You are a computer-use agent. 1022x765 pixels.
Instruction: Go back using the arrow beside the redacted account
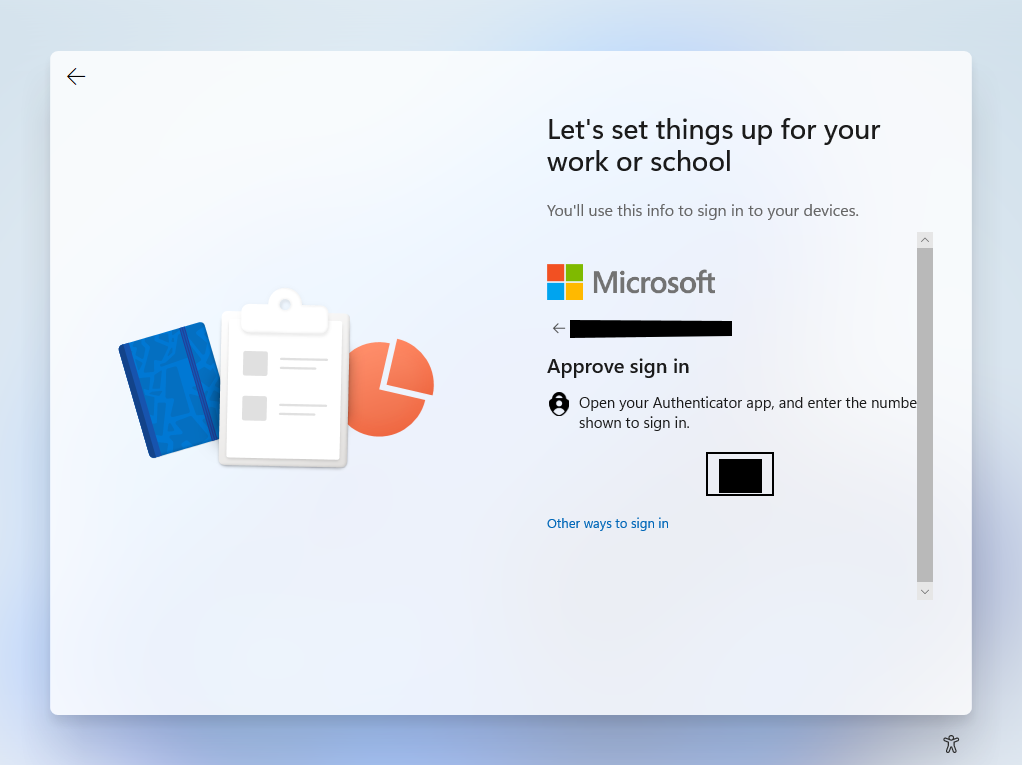tap(559, 328)
